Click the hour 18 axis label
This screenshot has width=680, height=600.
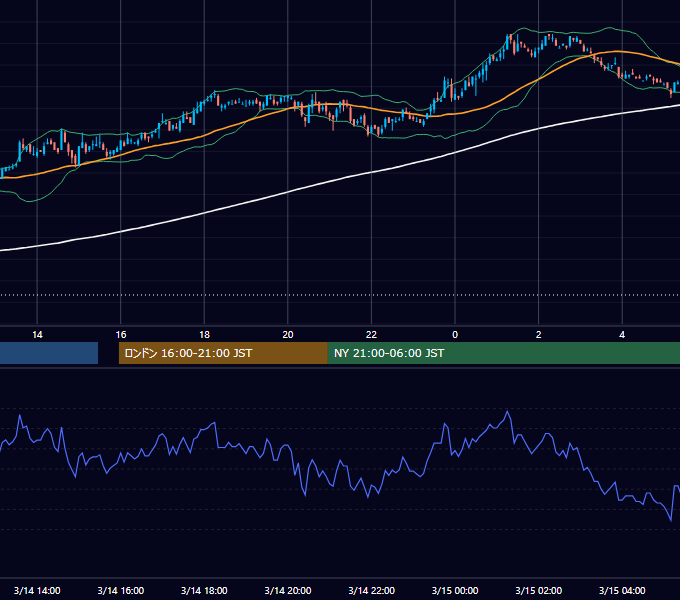point(204,335)
